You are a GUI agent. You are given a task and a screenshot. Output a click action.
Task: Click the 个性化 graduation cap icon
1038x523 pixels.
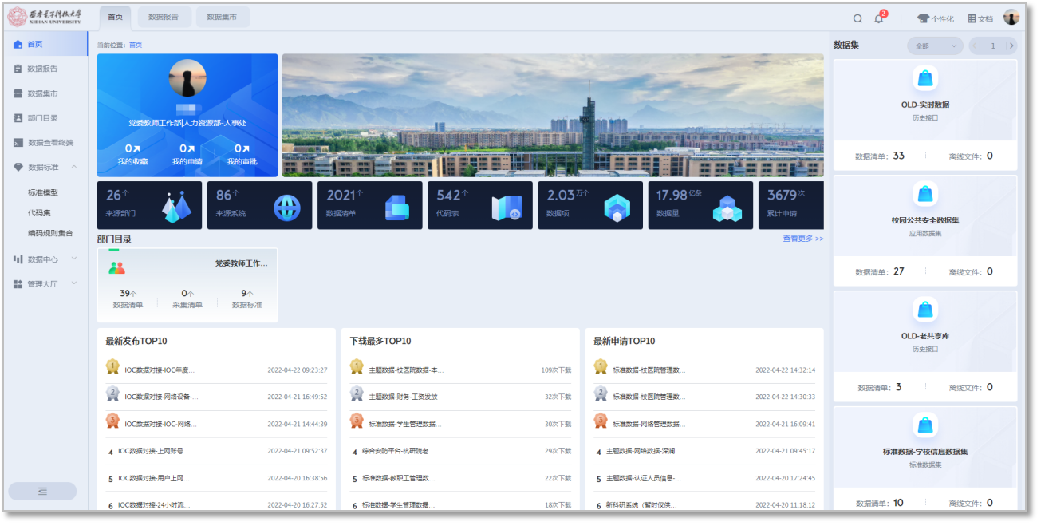tap(923, 19)
